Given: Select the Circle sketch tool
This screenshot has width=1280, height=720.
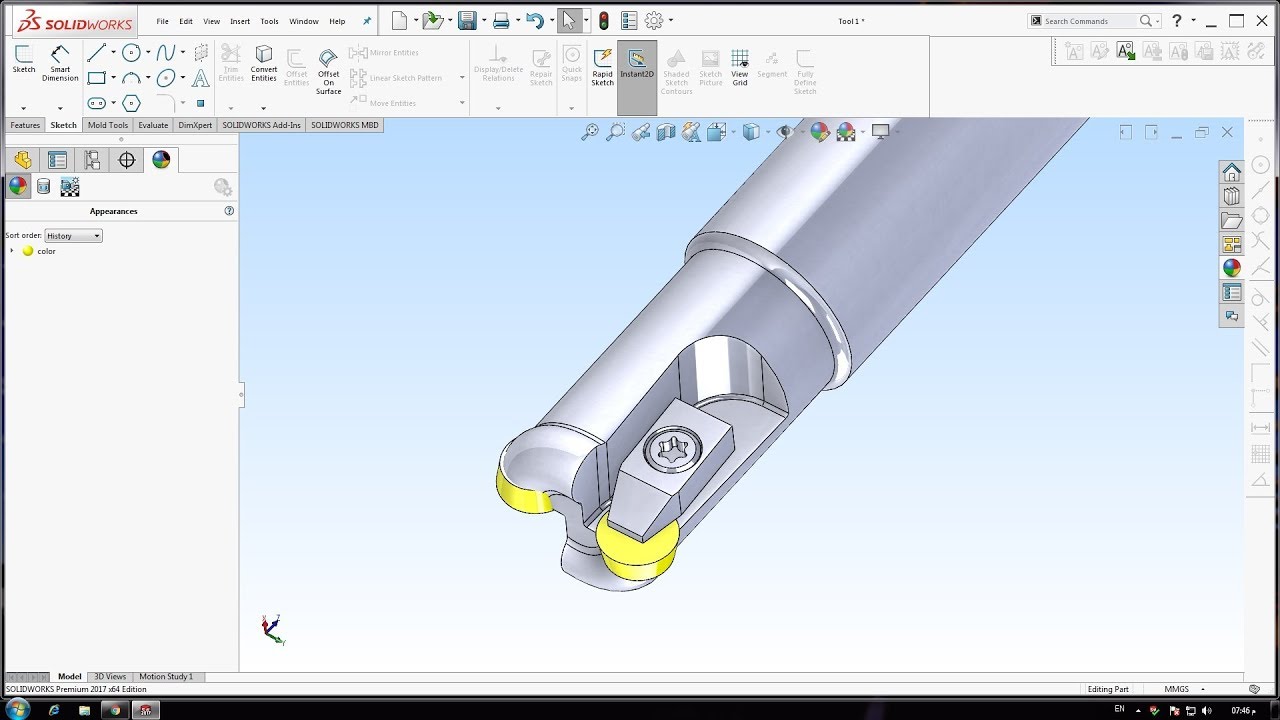Looking at the screenshot, I should coord(131,53).
